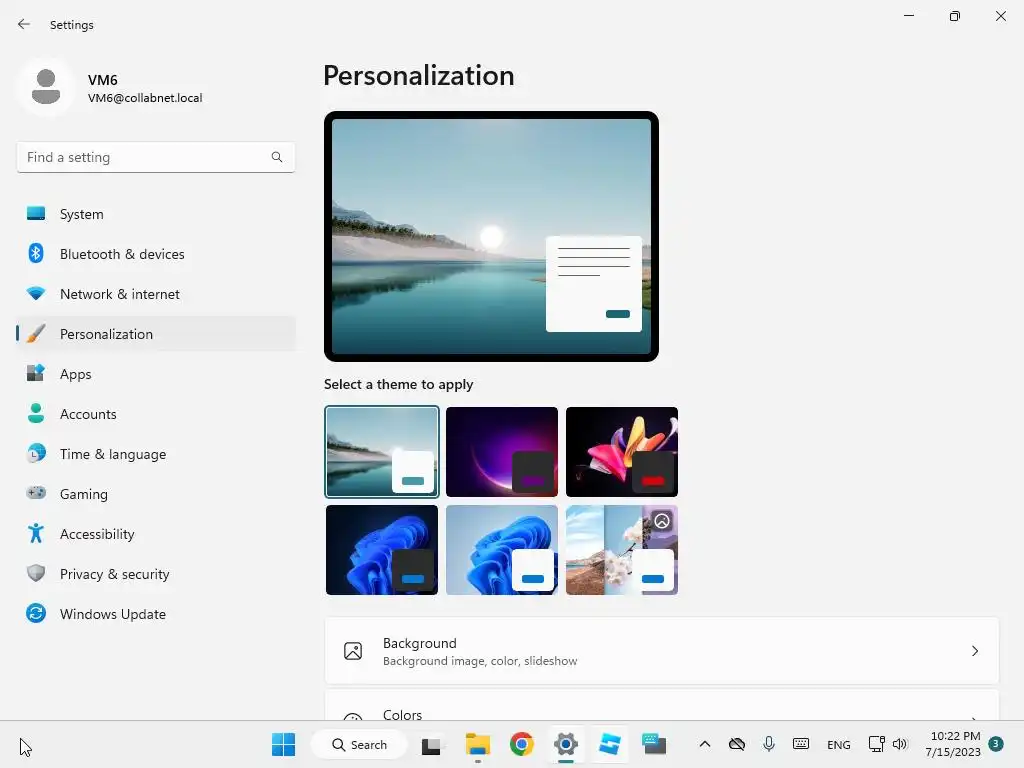Screen dimensions: 1024x768
Task: Click the cloud sync tray icon
Action: tap(737, 744)
